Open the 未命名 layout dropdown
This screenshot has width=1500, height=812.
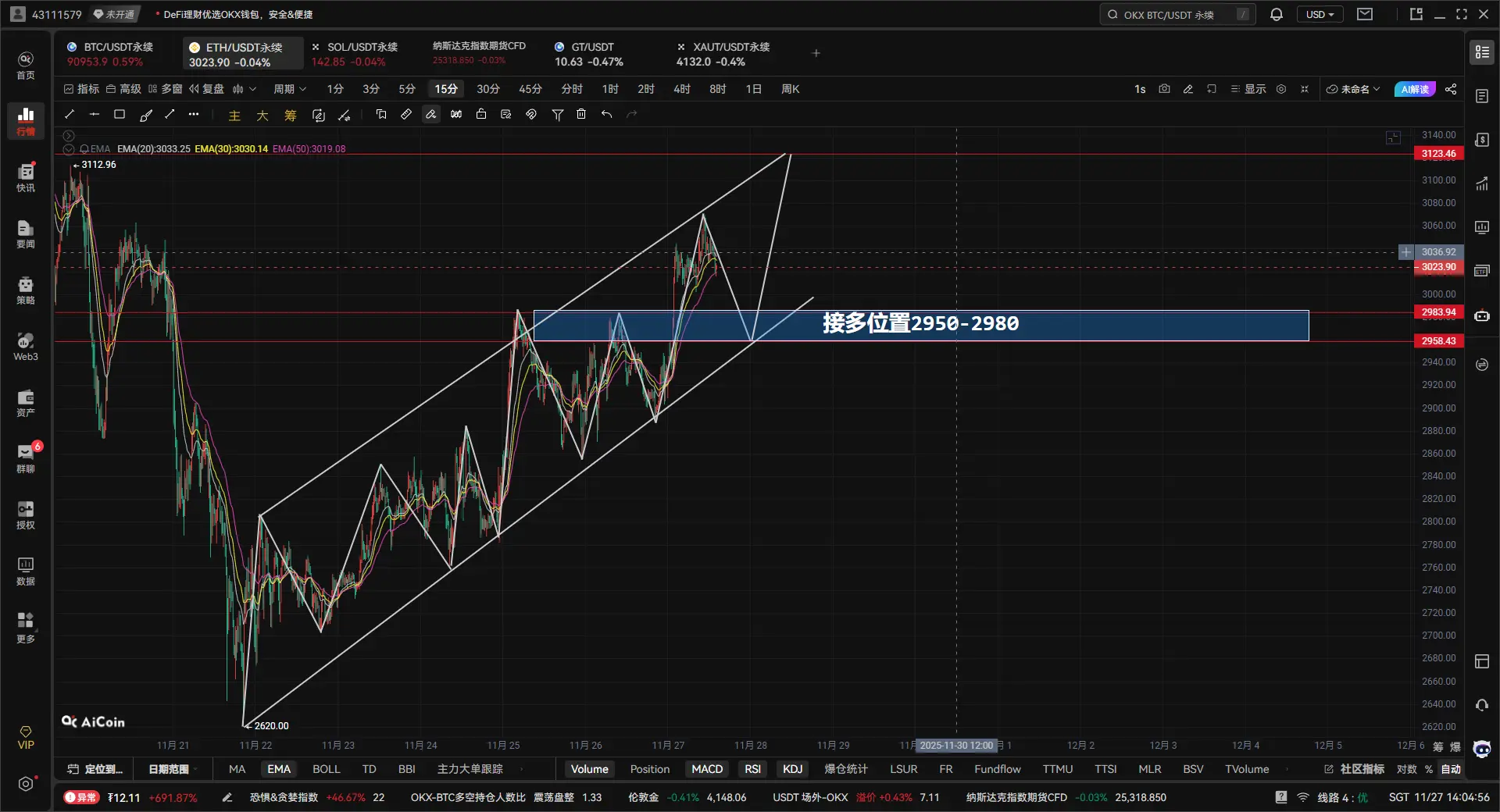coord(1354,89)
